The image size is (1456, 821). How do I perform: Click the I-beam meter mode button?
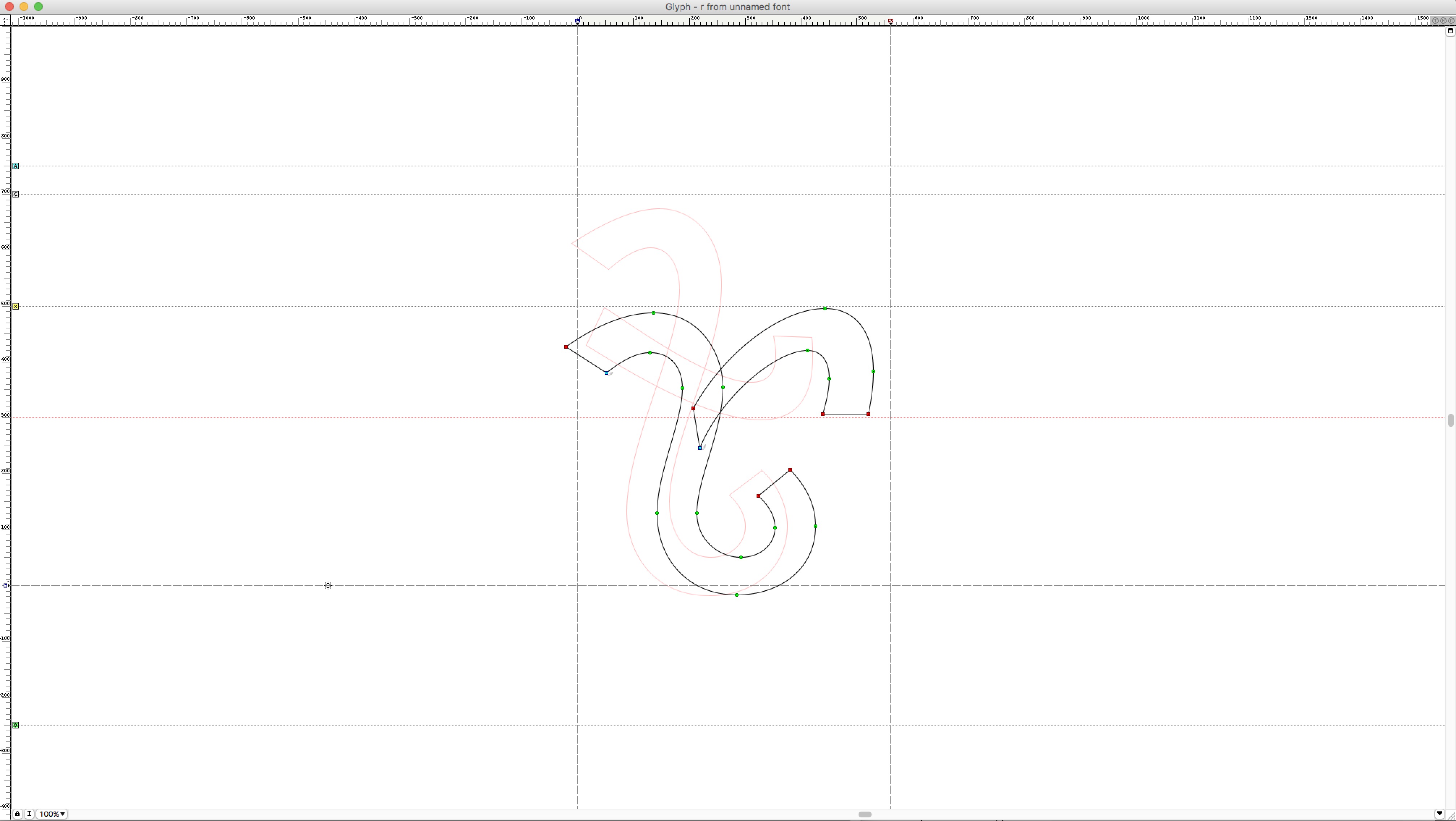(29, 814)
